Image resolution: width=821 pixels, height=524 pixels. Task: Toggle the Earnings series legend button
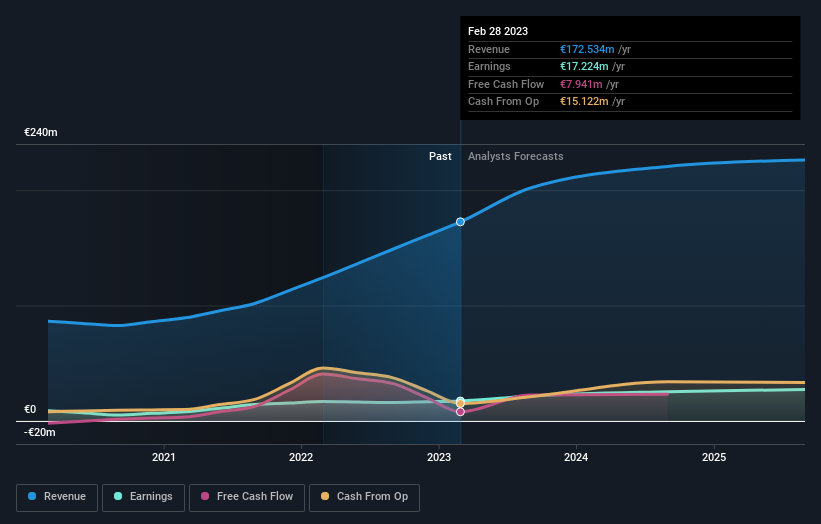coord(143,497)
